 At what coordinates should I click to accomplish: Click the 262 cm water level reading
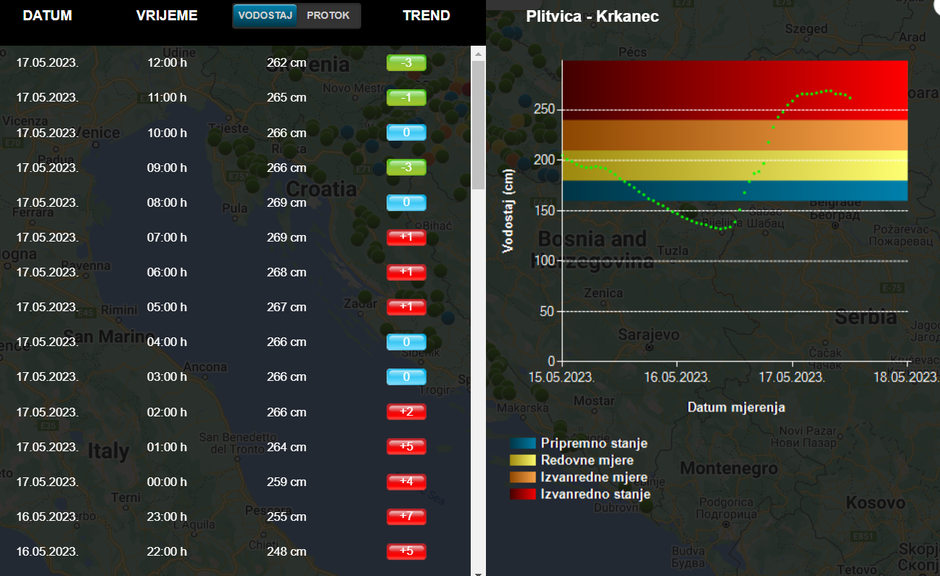pyautogui.click(x=286, y=63)
